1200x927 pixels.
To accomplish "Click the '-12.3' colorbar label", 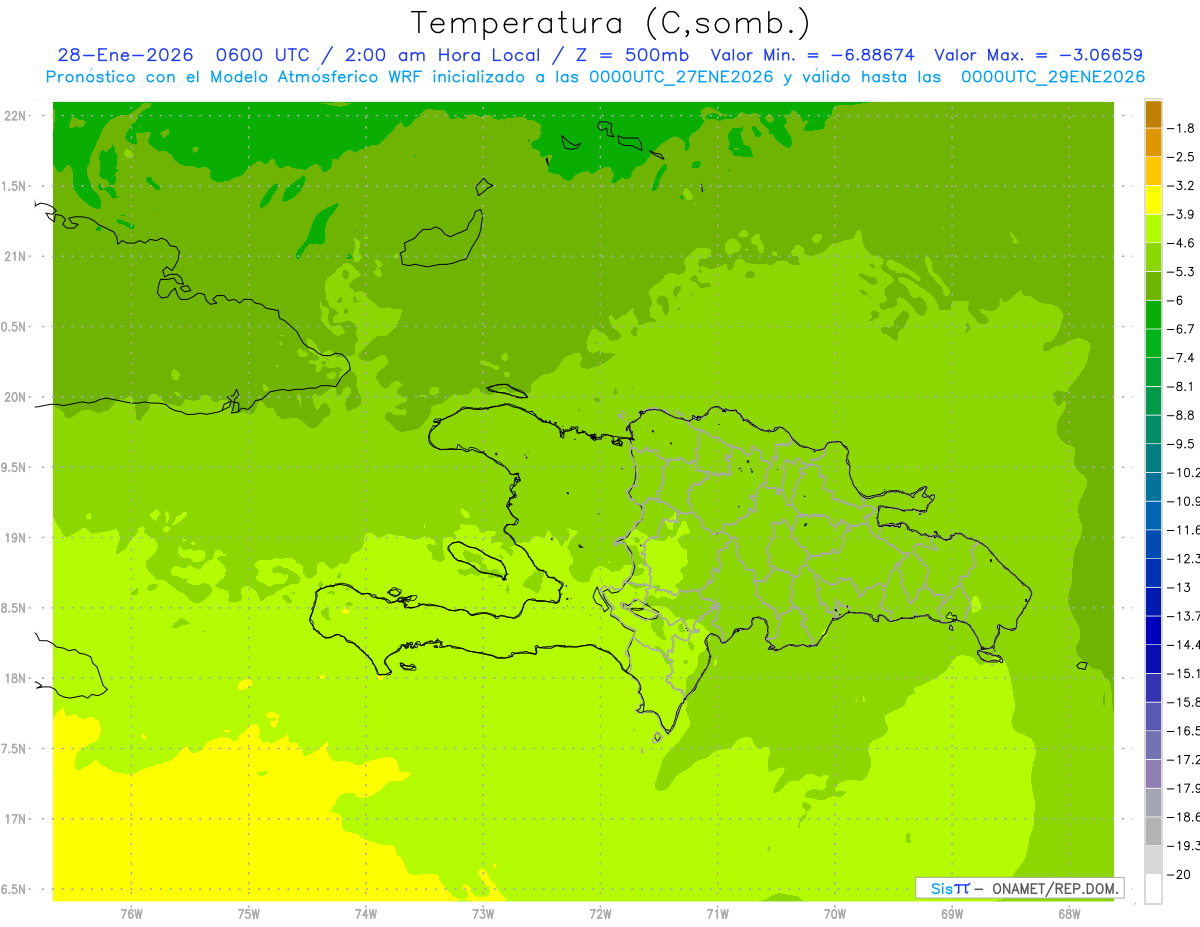I will tap(1185, 558).
